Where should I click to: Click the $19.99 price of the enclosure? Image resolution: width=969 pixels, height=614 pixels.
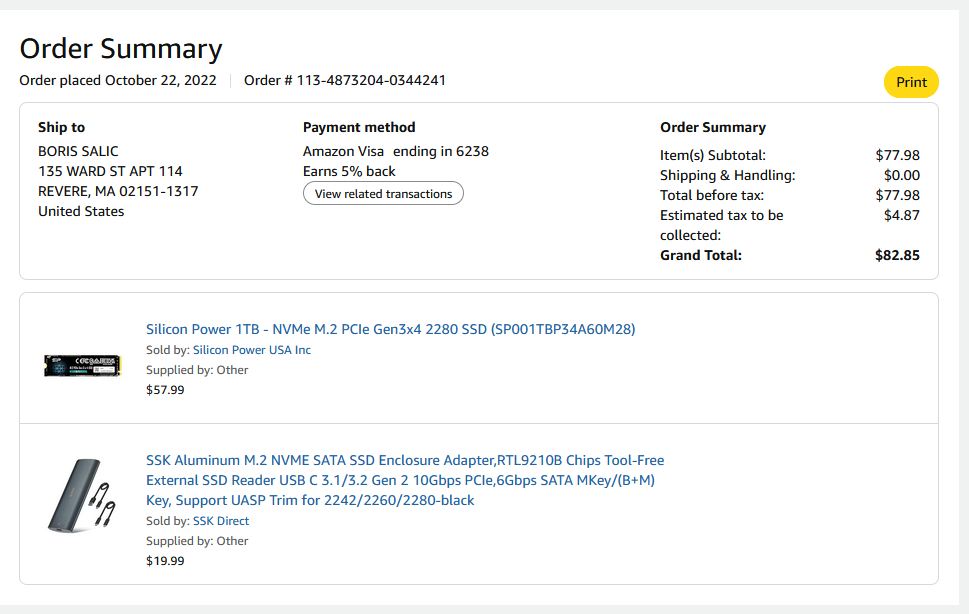coord(165,561)
